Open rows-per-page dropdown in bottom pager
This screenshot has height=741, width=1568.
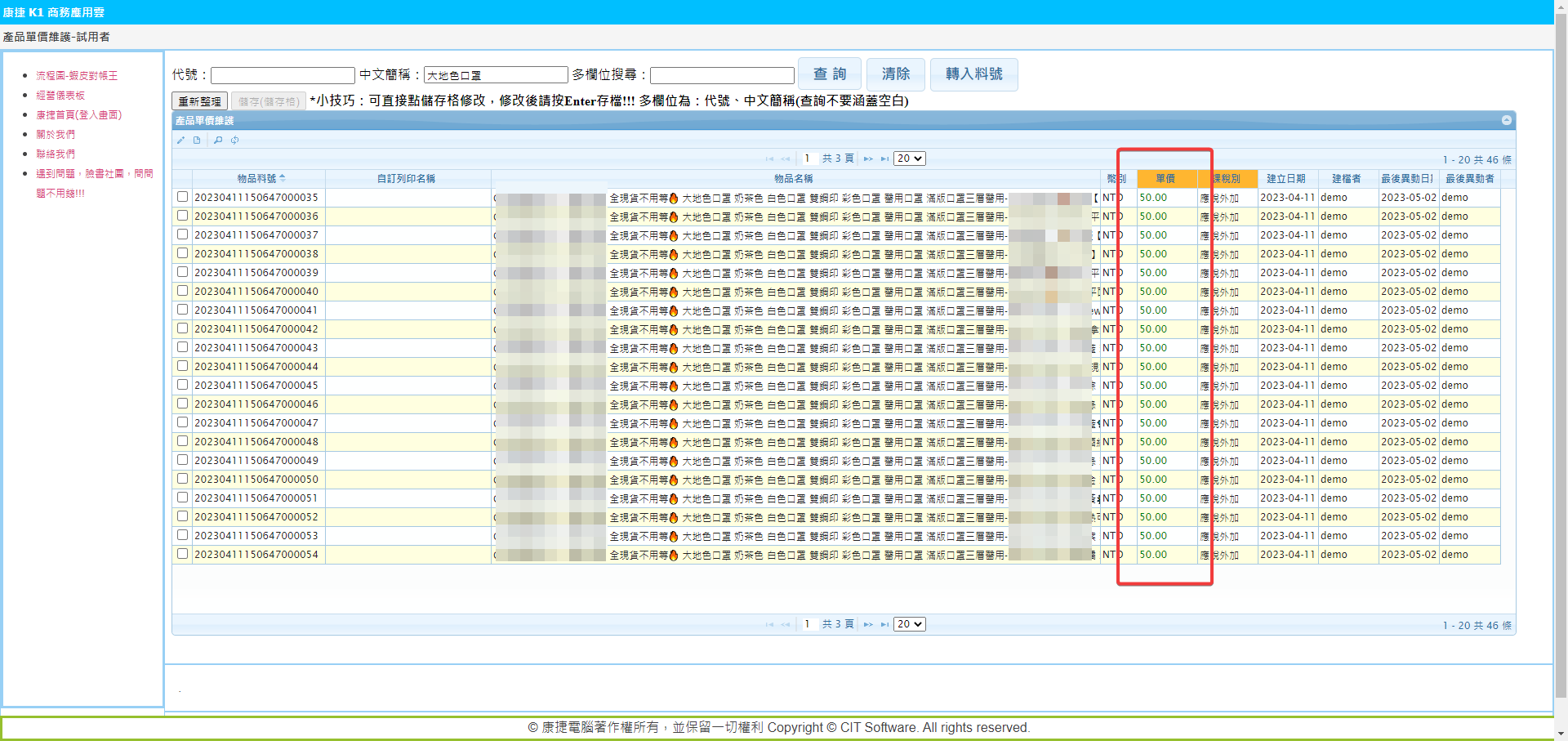click(x=909, y=624)
